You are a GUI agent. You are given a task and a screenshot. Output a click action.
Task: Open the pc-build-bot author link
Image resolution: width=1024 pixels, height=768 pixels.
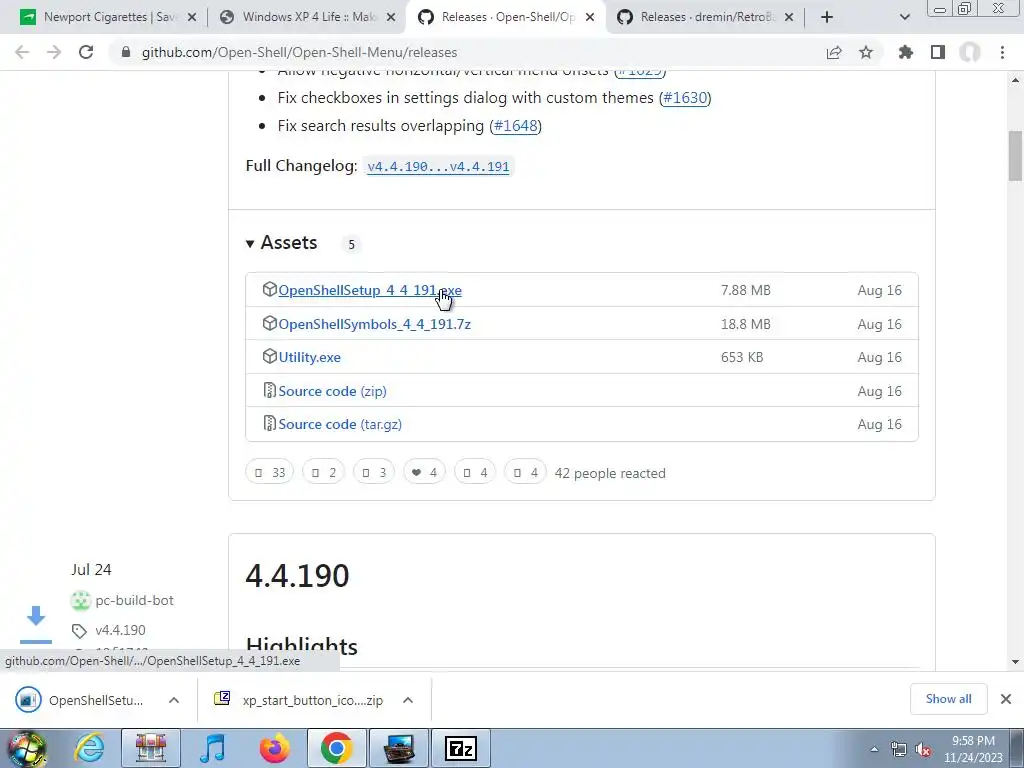tap(135, 600)
